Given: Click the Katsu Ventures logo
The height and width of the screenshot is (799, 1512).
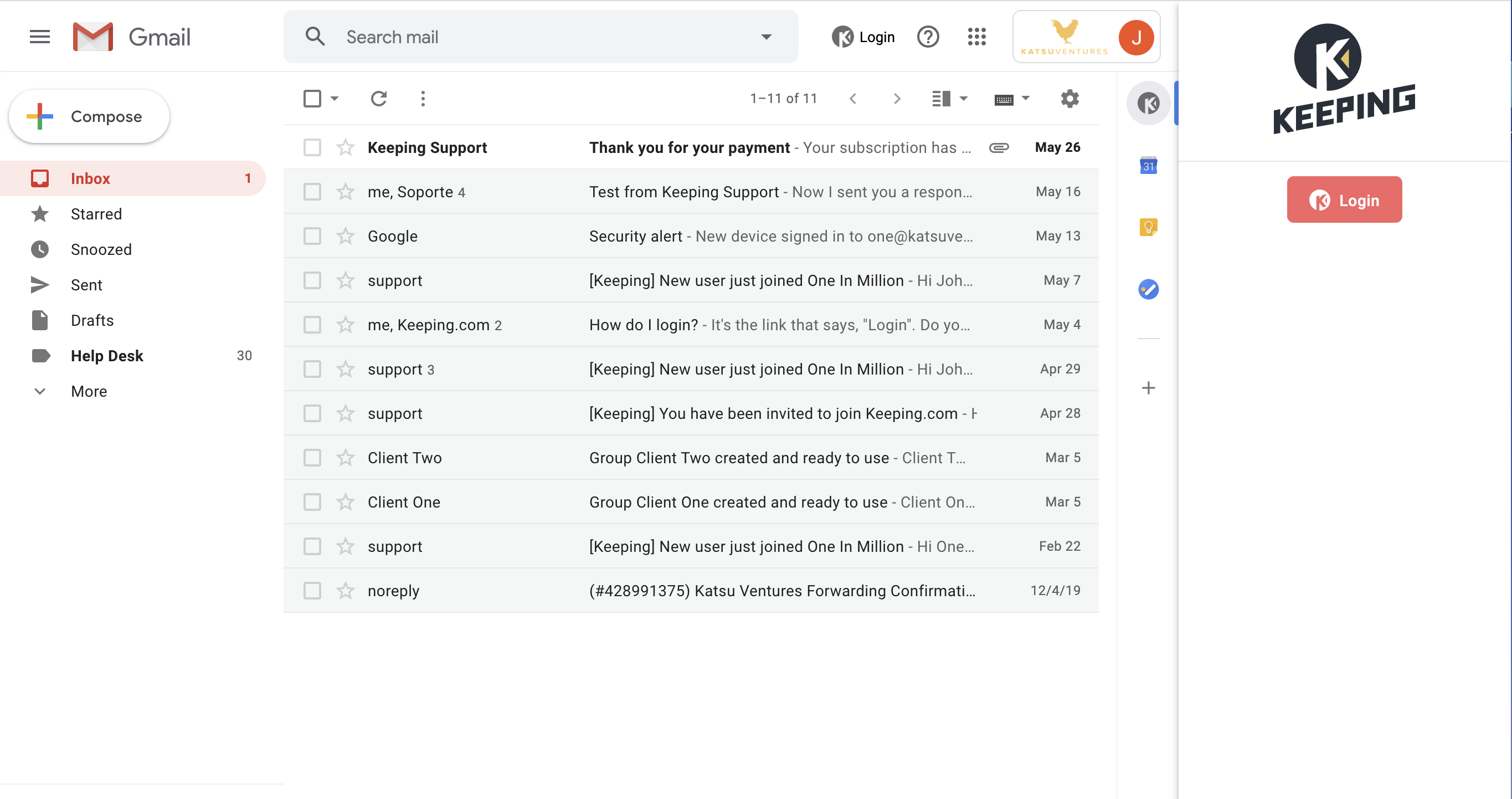Looking at the screenshot, I should click(x=1064, y=37).
